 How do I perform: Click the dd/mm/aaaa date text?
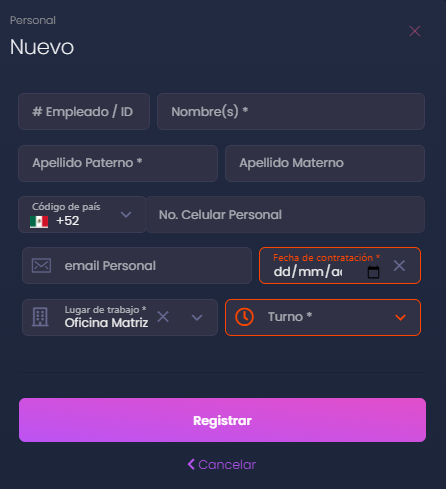pyautogui.click(x=308, y=272)
